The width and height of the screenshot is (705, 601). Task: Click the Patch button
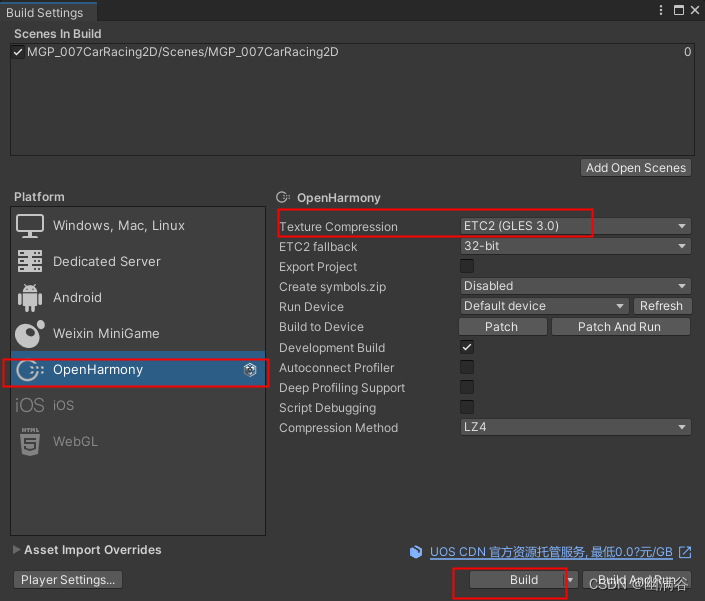point(503,327)
